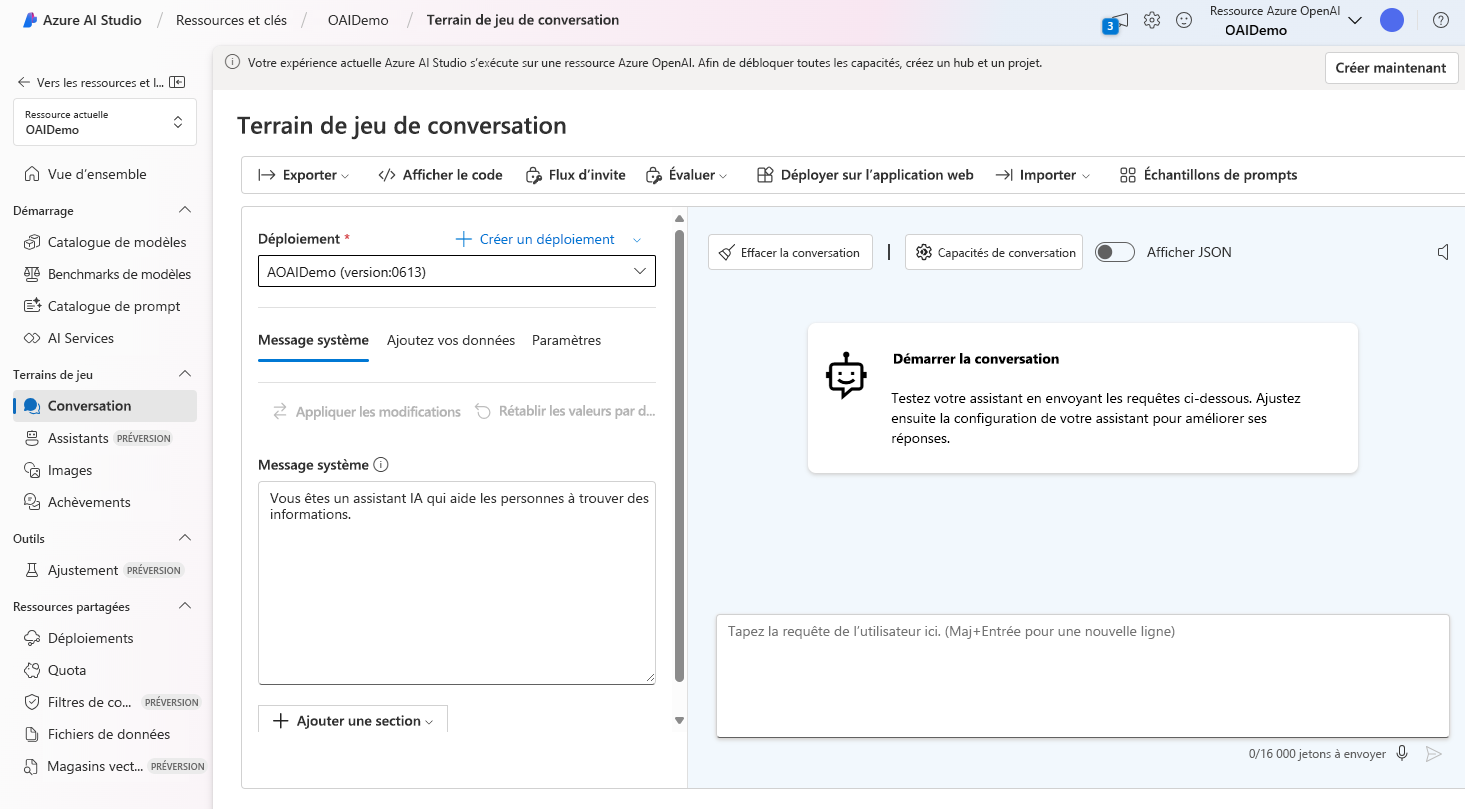Click the Déploiements icon
This screenshot has height=809, width=1465.
[x=32, y=638]
